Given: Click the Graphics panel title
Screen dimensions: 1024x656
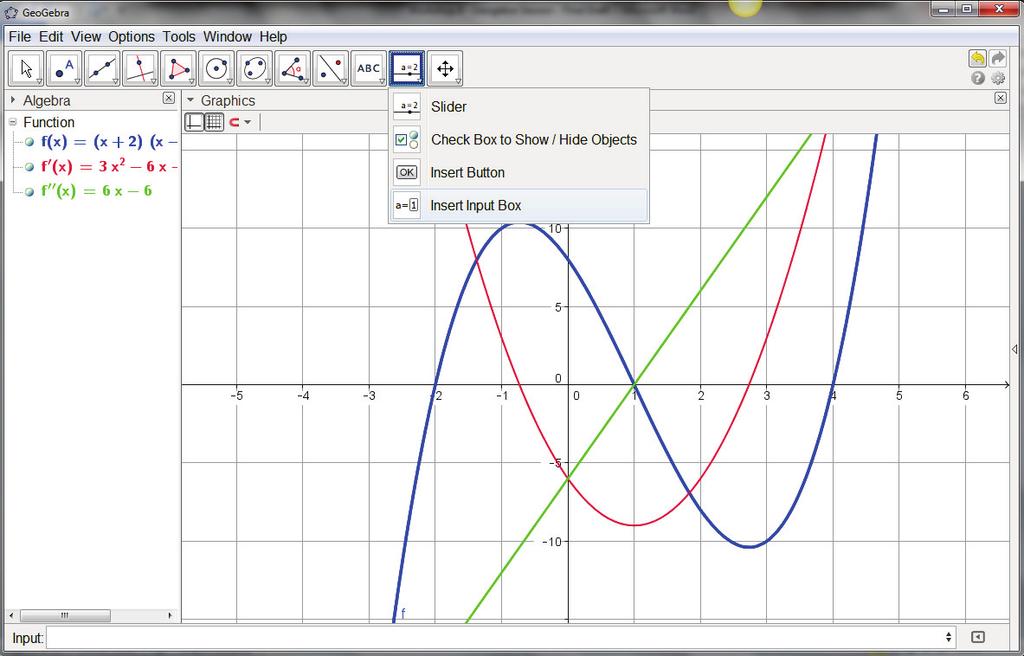Looking at the screenshot, I should [227, 101].
